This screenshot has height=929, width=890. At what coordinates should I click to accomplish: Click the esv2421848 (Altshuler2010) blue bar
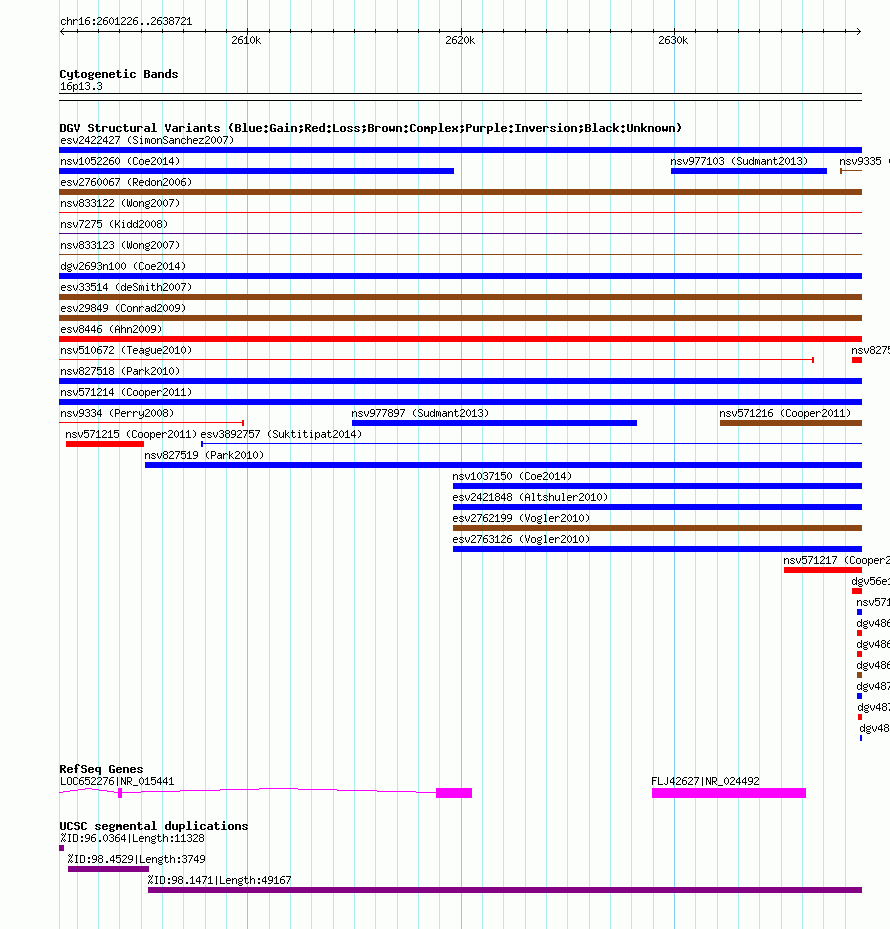pos(657,507)
